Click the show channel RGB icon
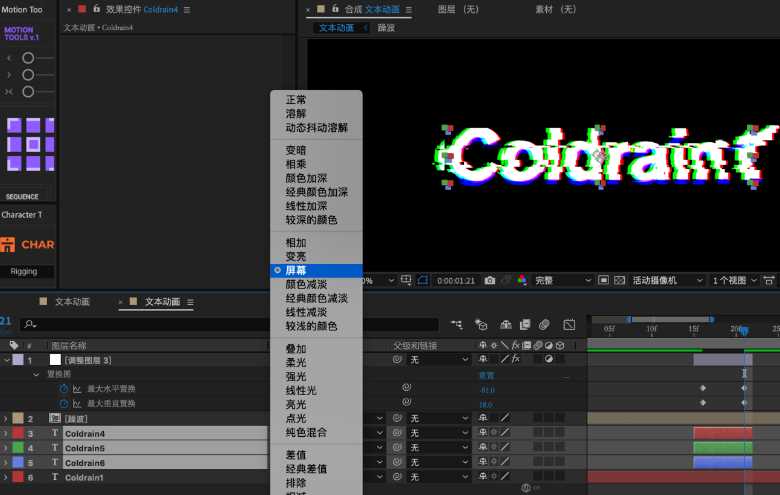The height and width of the screenshot is (495, 780). [x=522, y=281]
